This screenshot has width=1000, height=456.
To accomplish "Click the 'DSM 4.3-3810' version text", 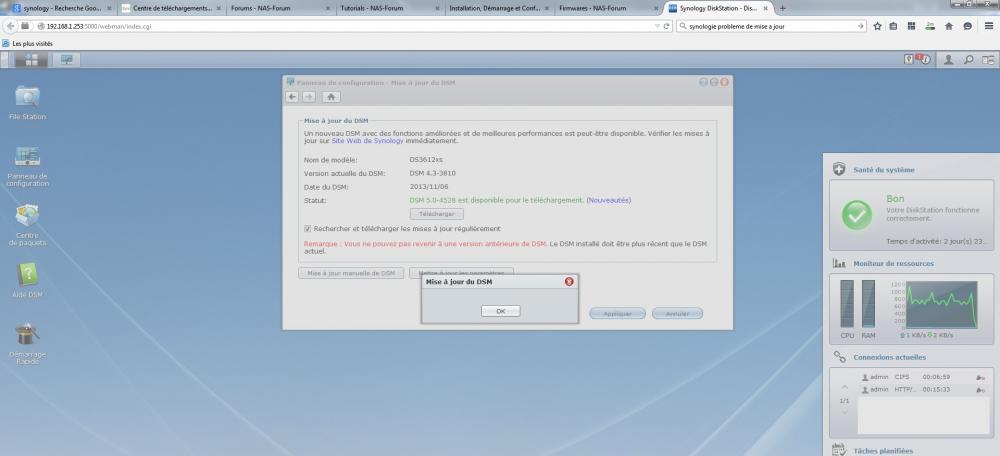I will [432, 173].
